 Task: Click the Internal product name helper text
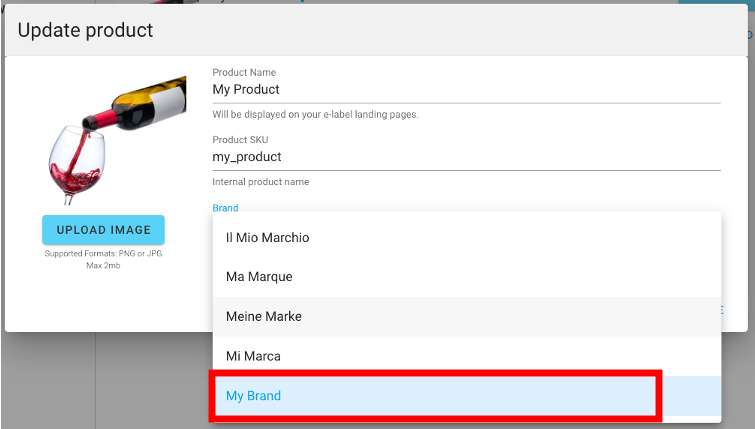pyautogui.click(x=261, y=182)
